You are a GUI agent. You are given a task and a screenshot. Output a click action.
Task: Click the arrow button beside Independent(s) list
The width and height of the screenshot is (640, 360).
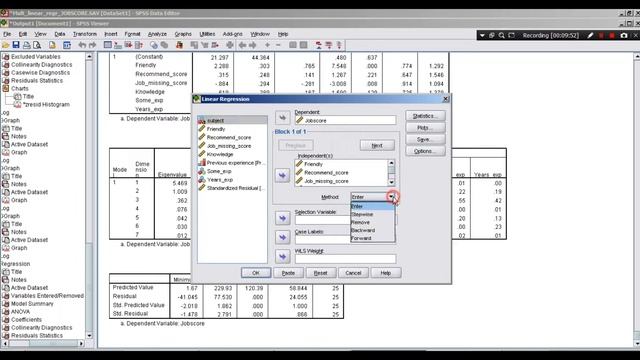(282, 176)
